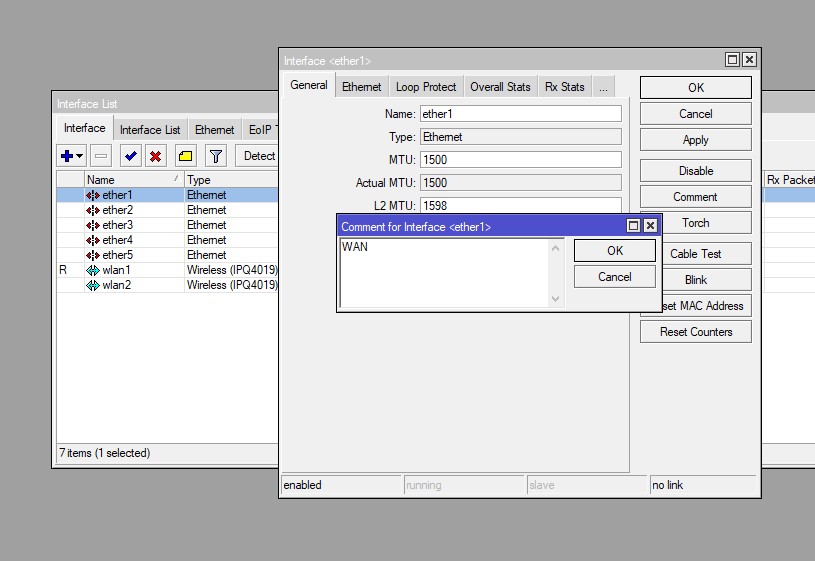Click the MTU field showing 1500
The width and height of the screenshot is (815, 561).
point(520,160)
